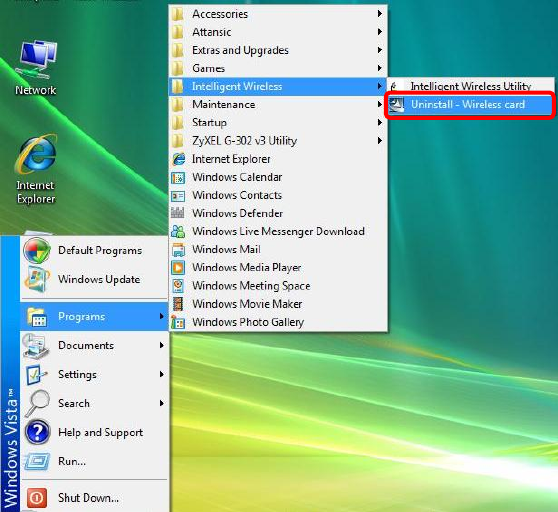Choose Windows Mail from Programs list

pos(278,249)
